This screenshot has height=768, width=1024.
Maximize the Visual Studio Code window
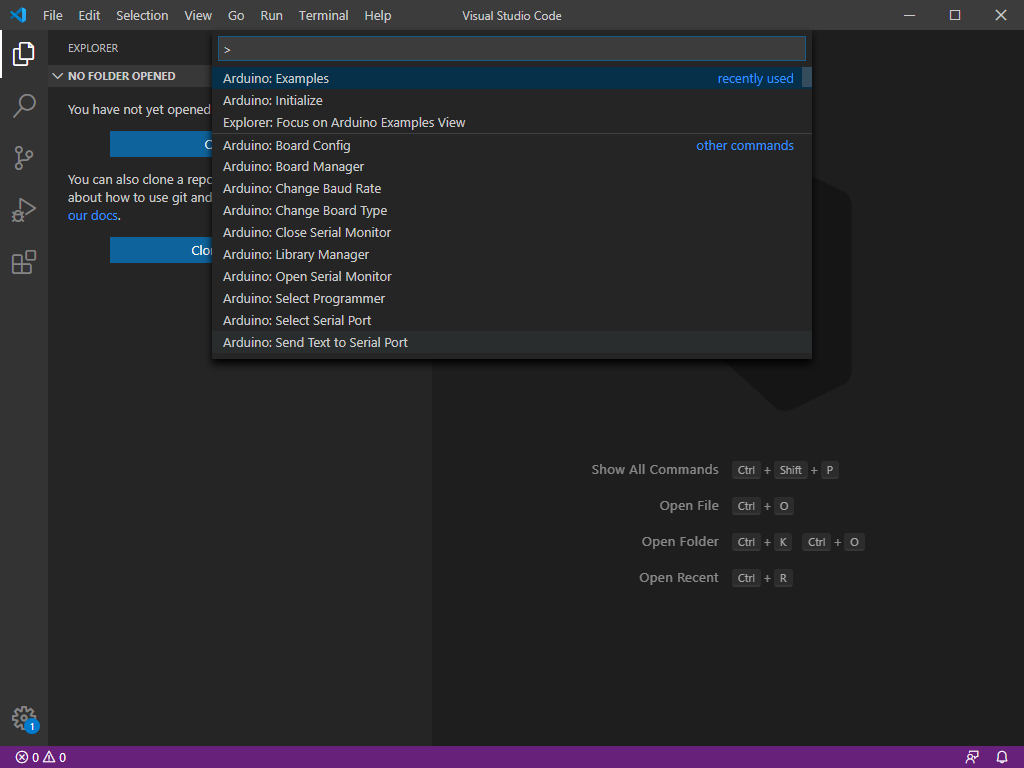point(955,15)
